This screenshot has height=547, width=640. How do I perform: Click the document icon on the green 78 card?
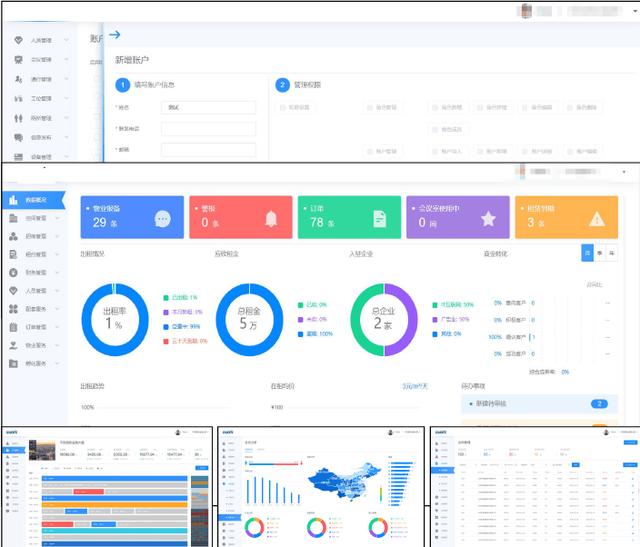pos(380,219)
